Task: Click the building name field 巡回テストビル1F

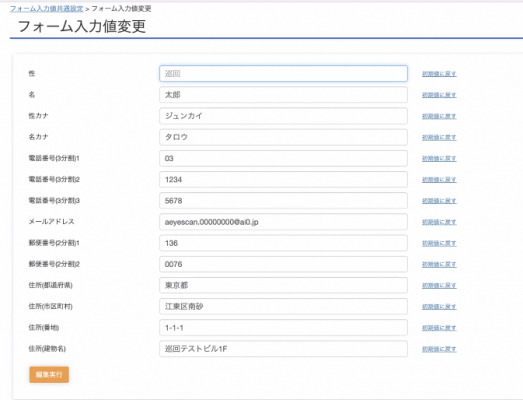Action: click(x=283, y=349)
